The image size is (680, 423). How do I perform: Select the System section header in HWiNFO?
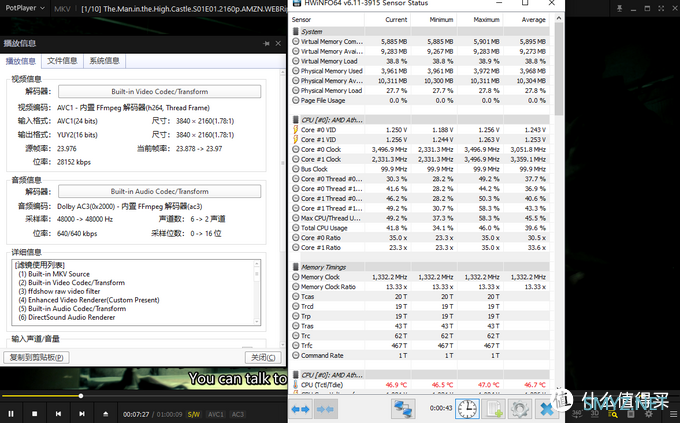pos(420,32)
